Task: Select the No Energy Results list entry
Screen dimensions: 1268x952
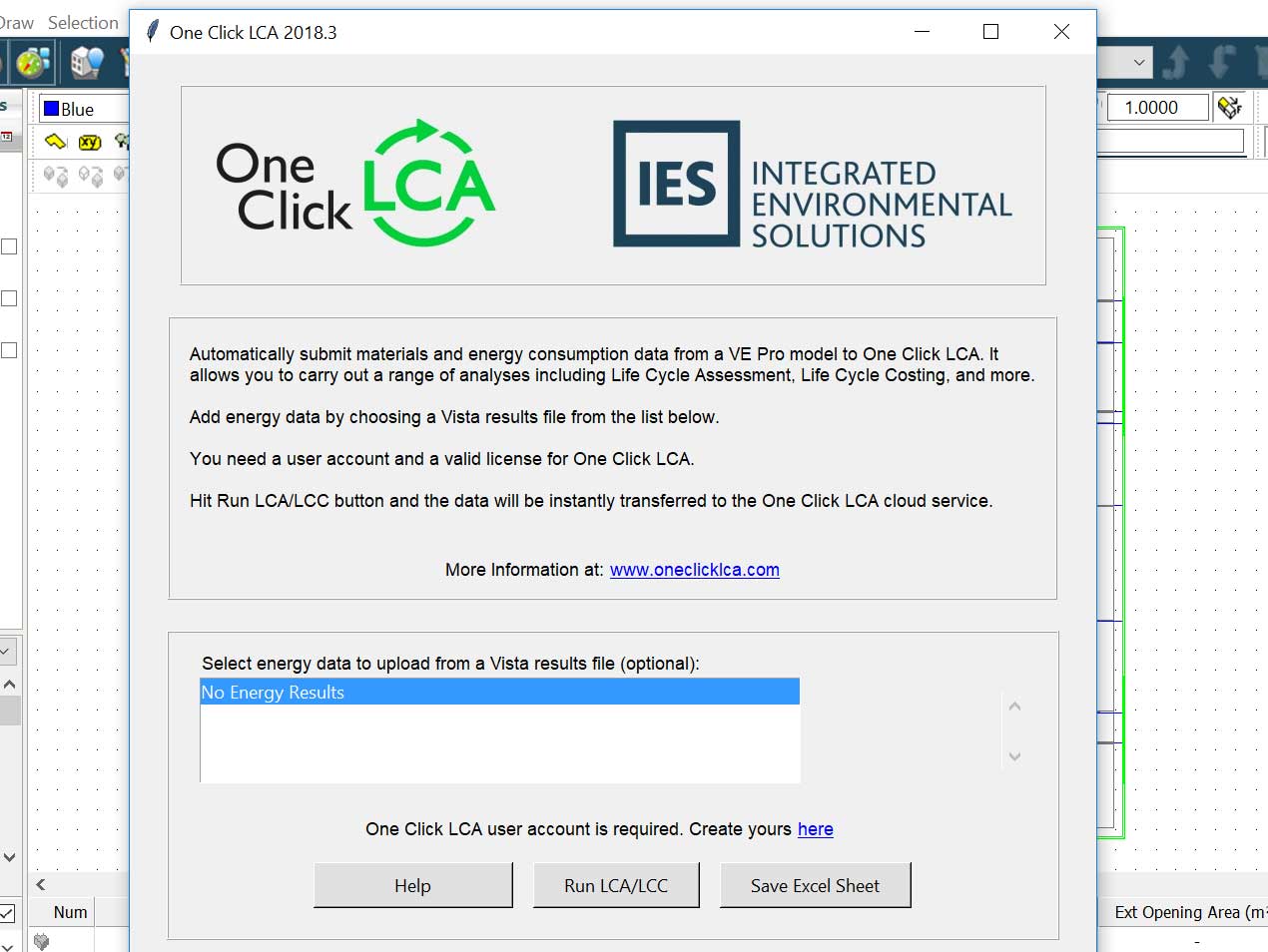Action: (500, 692)
